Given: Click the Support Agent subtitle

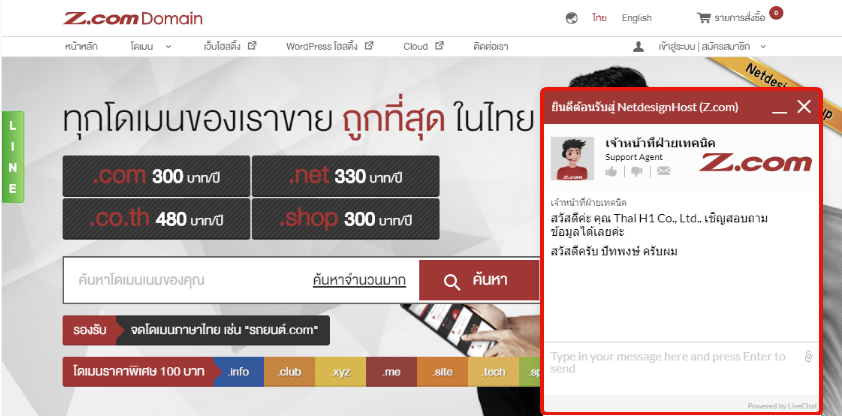Looking at the screenshot, I should 634,157.
